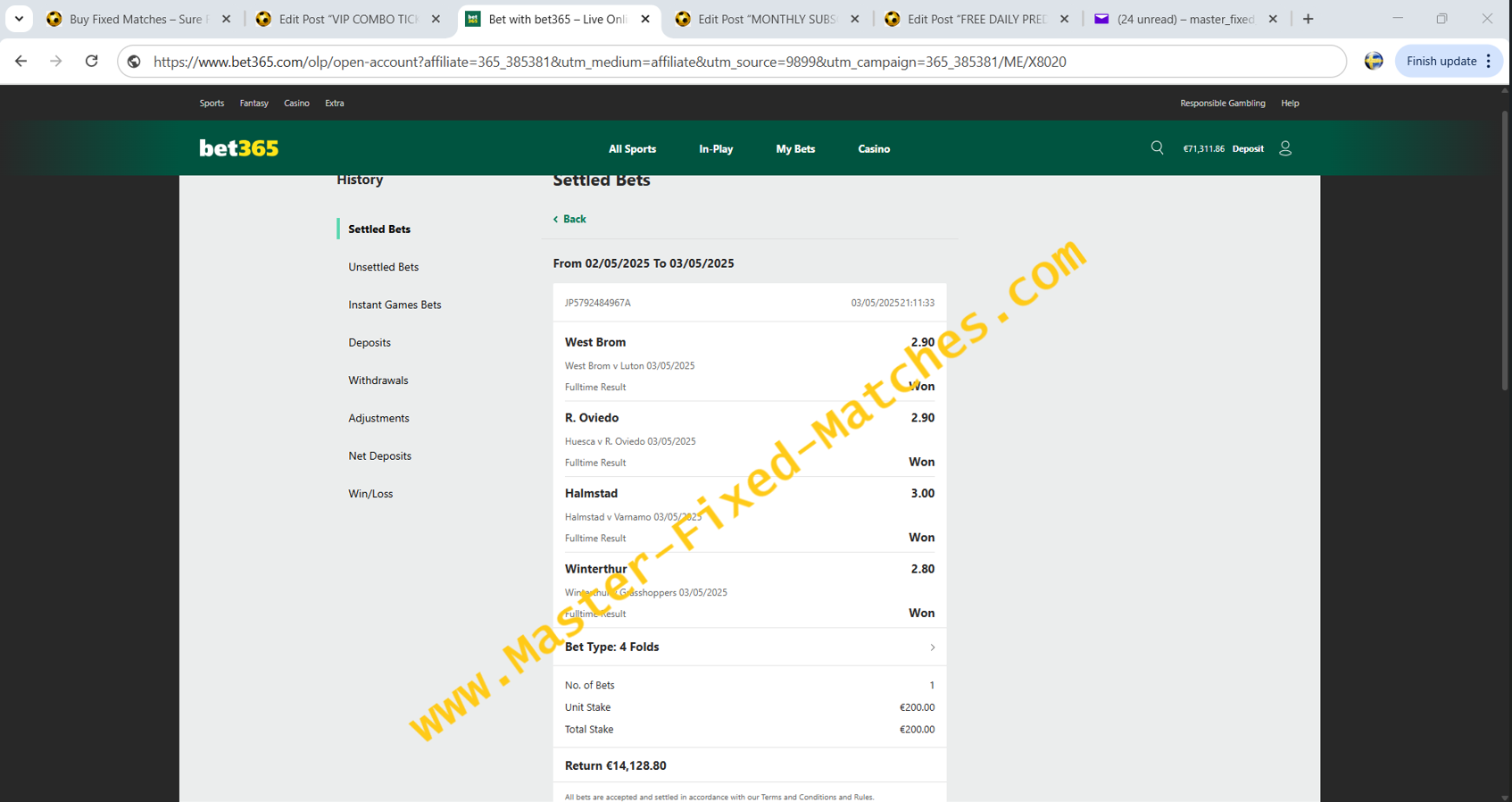Viewport: 1512px width, 802px height.
Task: Restore the browser window size
Action: [1441, 19]
